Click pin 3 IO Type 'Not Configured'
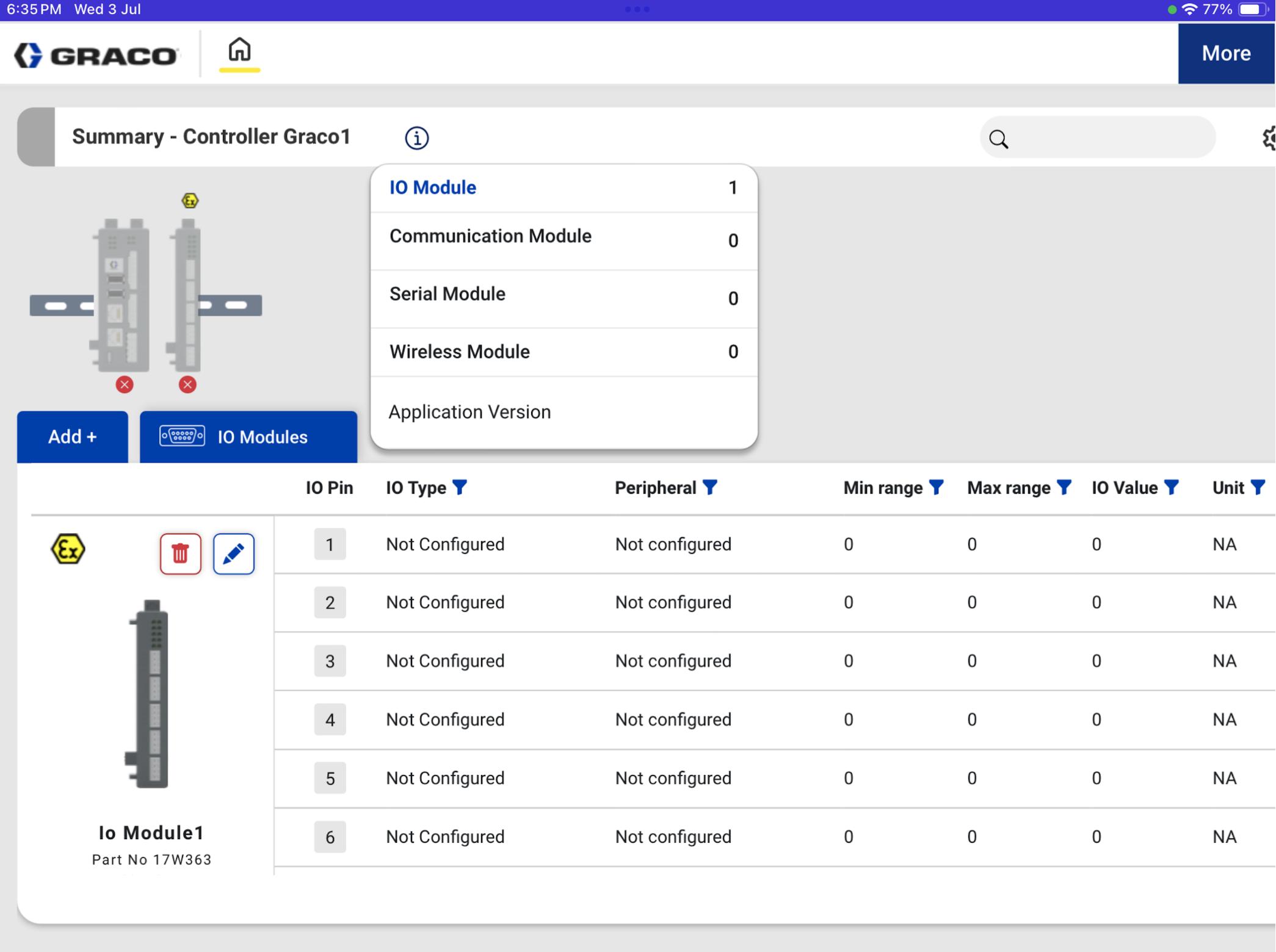The height and width of the screenshot is (952, 1276). pos(445,661)
